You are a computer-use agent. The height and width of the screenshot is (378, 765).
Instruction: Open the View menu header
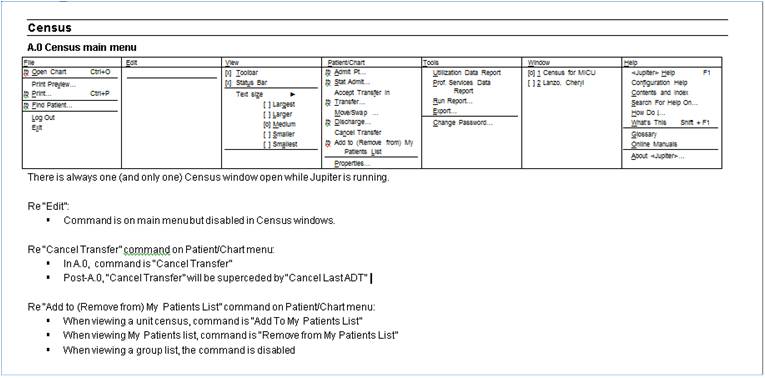click(x=232, y=62)
